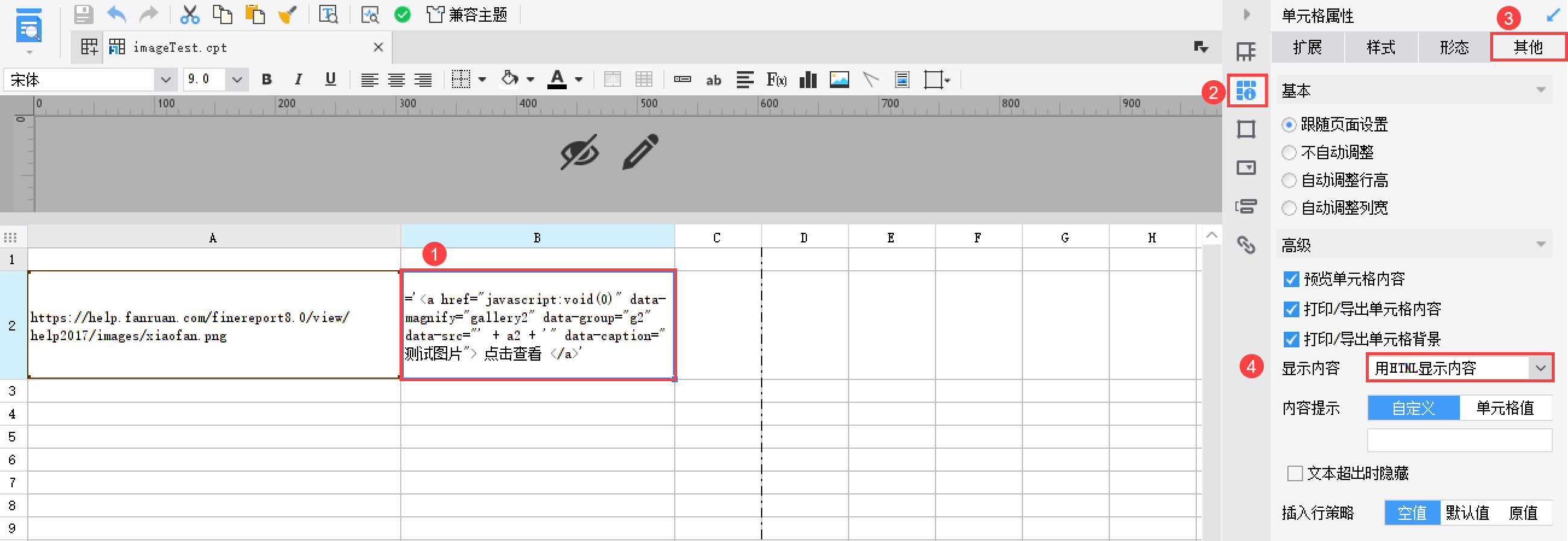This screenshot has width=1568, height=541.
Task: Click the 兼容主题 button
Action: pos(467,14)
